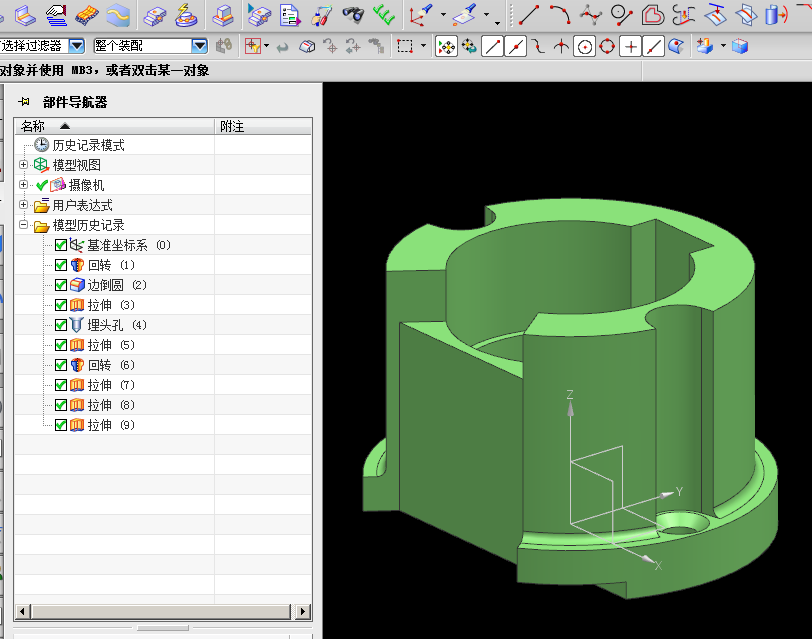Click the cylinder icon at toolbar end
Screen dimensions: 812x639
point(774,14)
